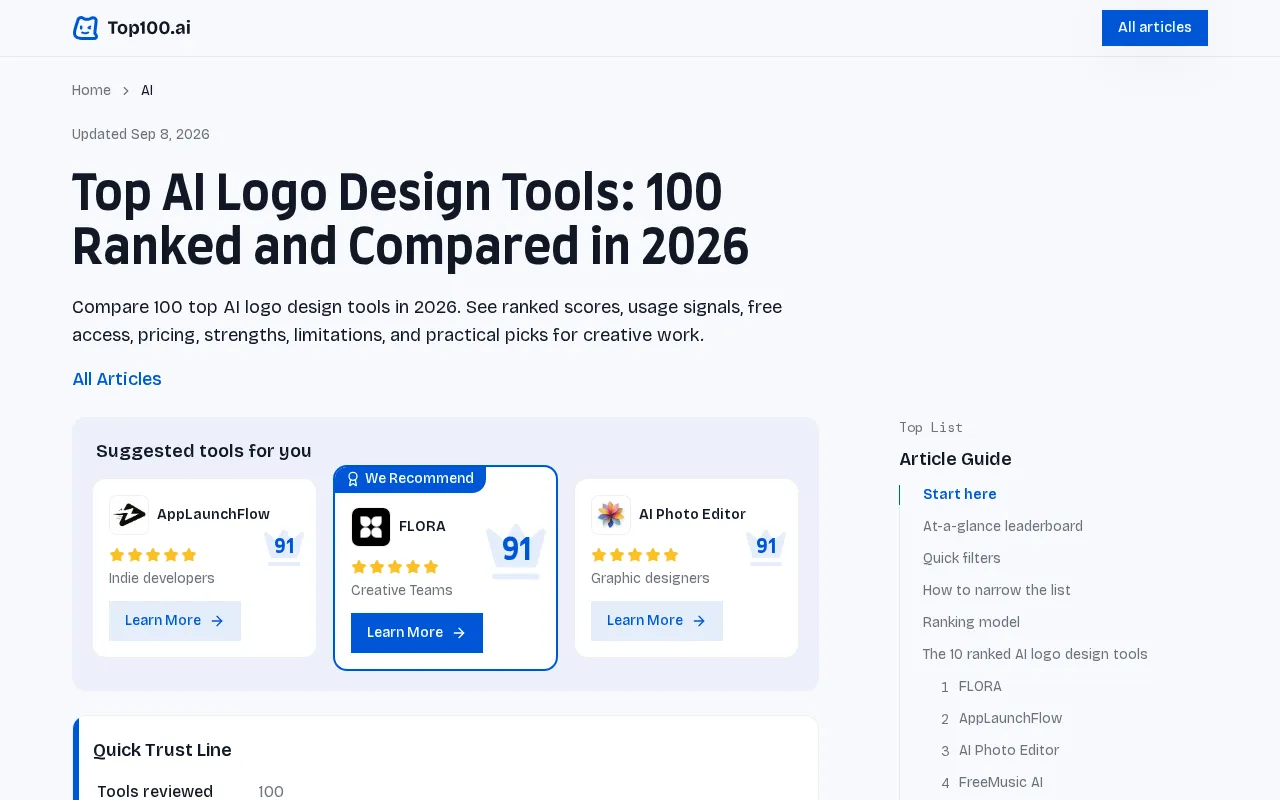The image size is (1280, 800).
Task: Jump to Start here section
Action: (x=960, y=494)
